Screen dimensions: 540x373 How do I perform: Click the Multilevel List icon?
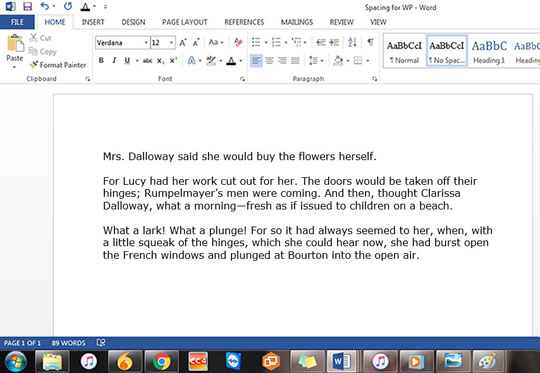[x=297, y=42]
